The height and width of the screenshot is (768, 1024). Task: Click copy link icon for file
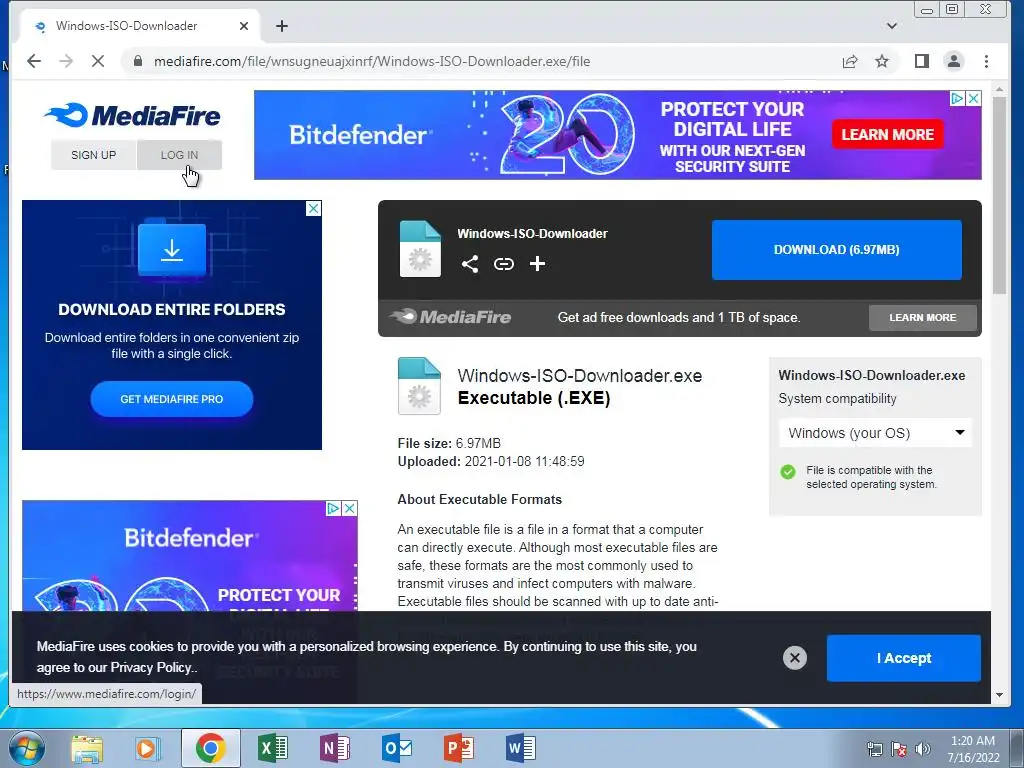[504, 264]
